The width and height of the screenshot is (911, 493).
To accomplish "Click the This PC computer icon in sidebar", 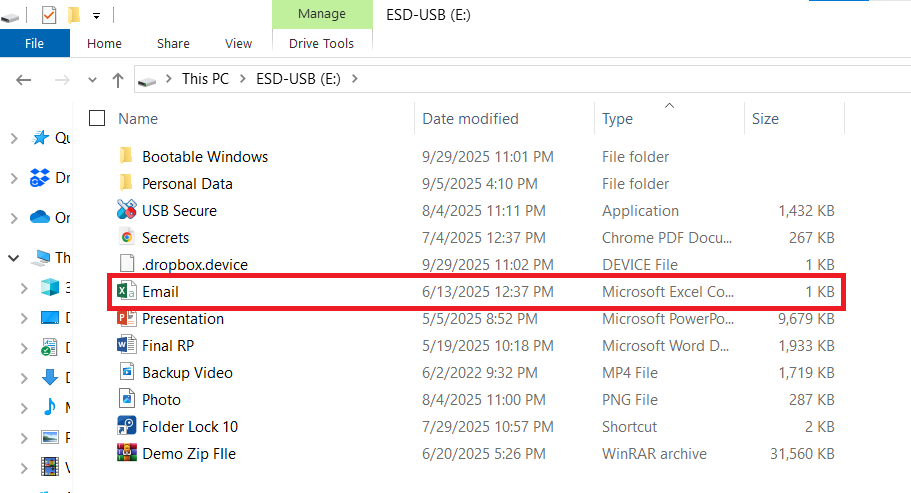I will (x=41, y=257).
